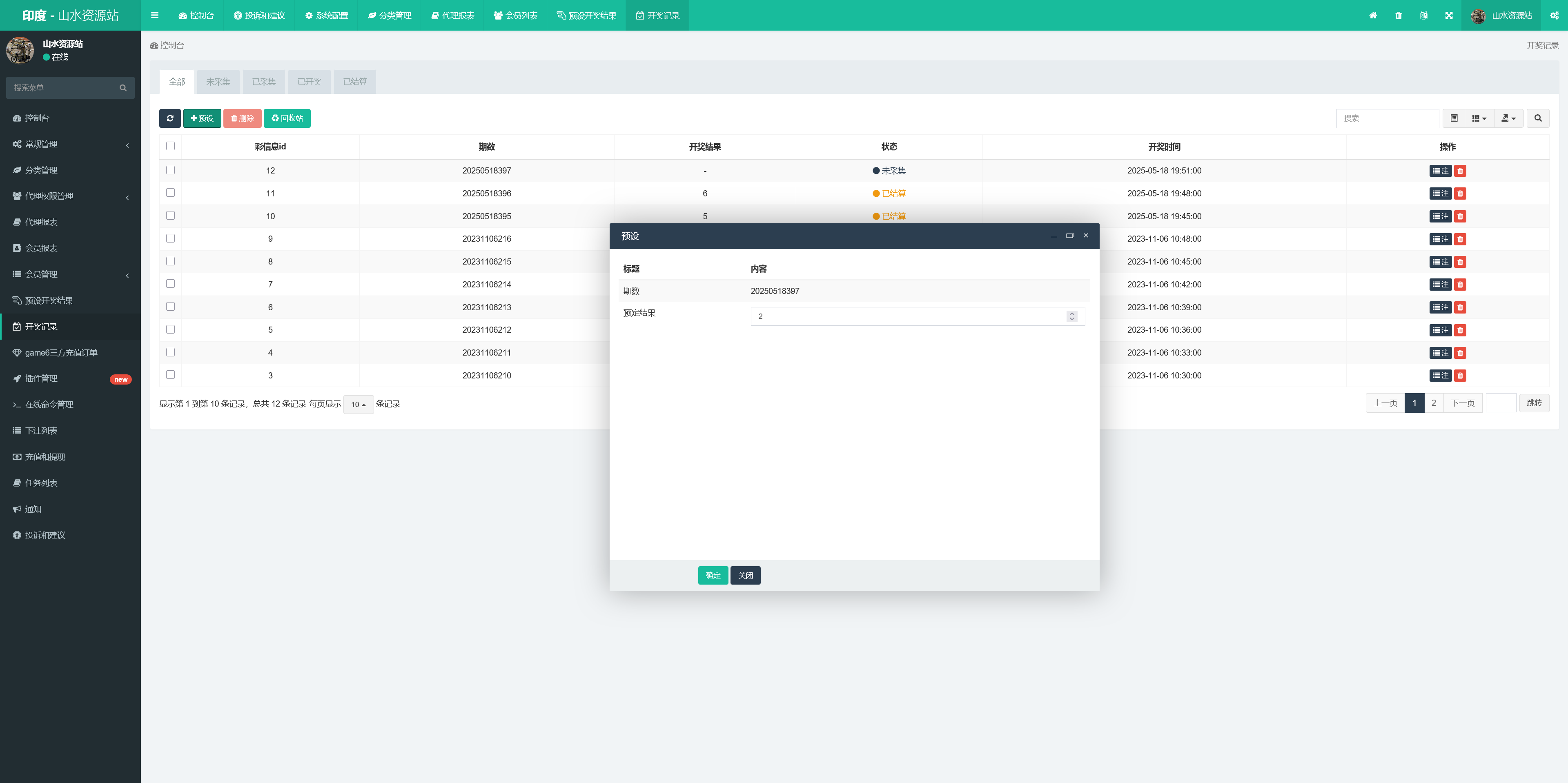Check the select-all checkbox in table header
The image size is (1568, 783).
click(x=170, y=146)
